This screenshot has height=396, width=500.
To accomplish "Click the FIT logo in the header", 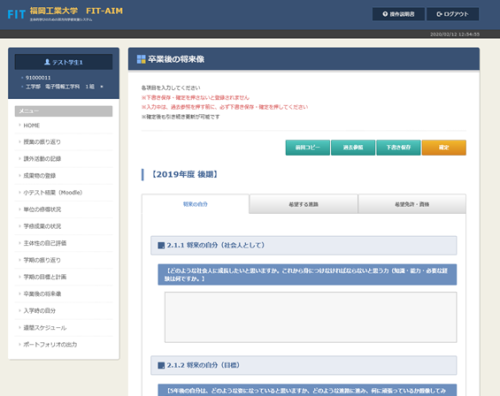I will [x=16, y=14].
